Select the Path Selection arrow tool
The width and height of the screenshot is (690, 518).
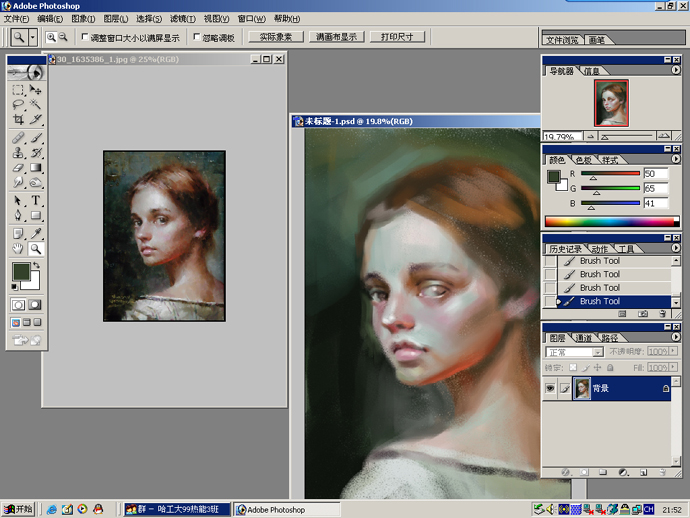18,201
